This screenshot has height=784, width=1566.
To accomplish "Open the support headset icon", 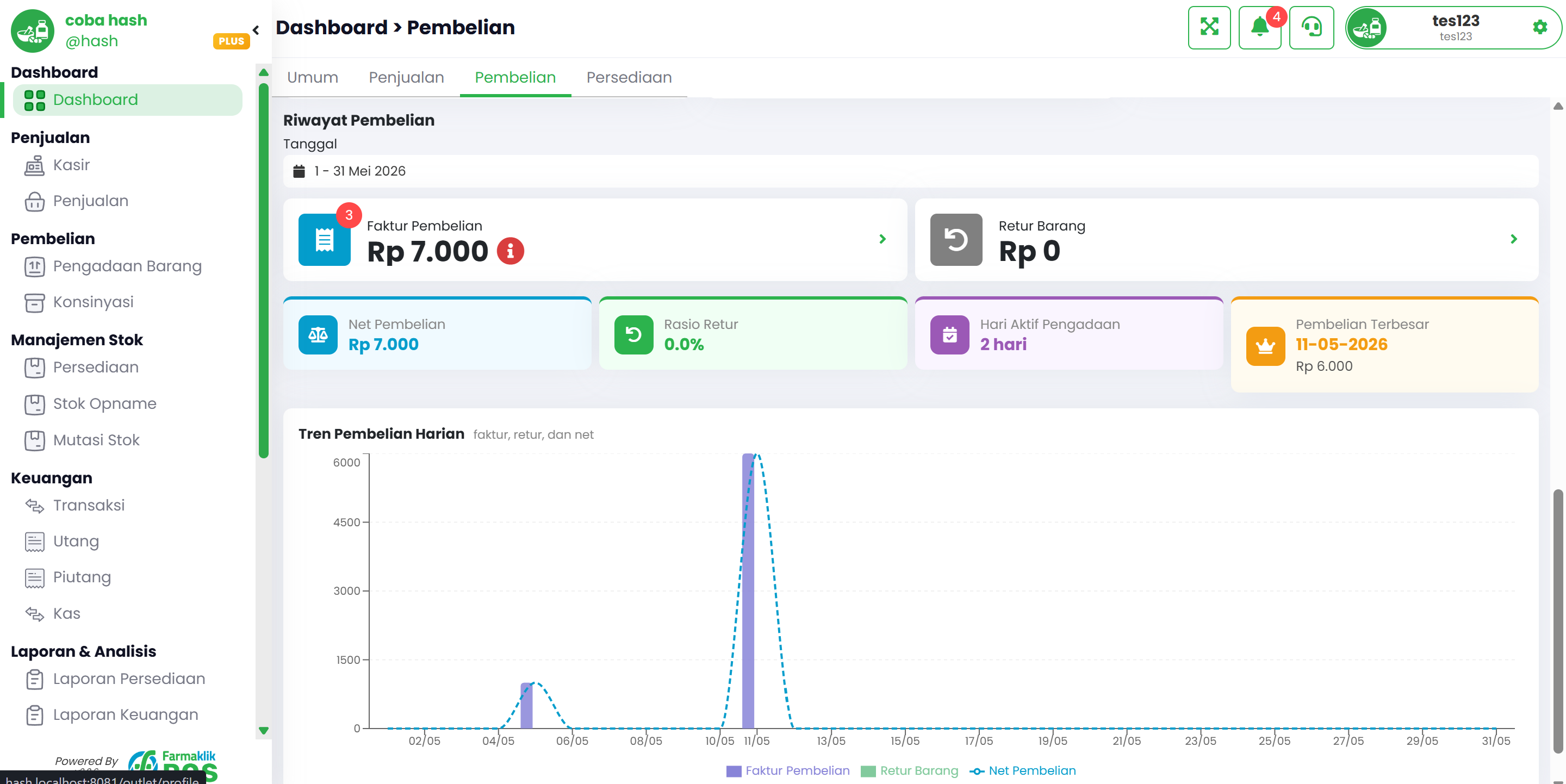I will click(x=1312, y=27).
